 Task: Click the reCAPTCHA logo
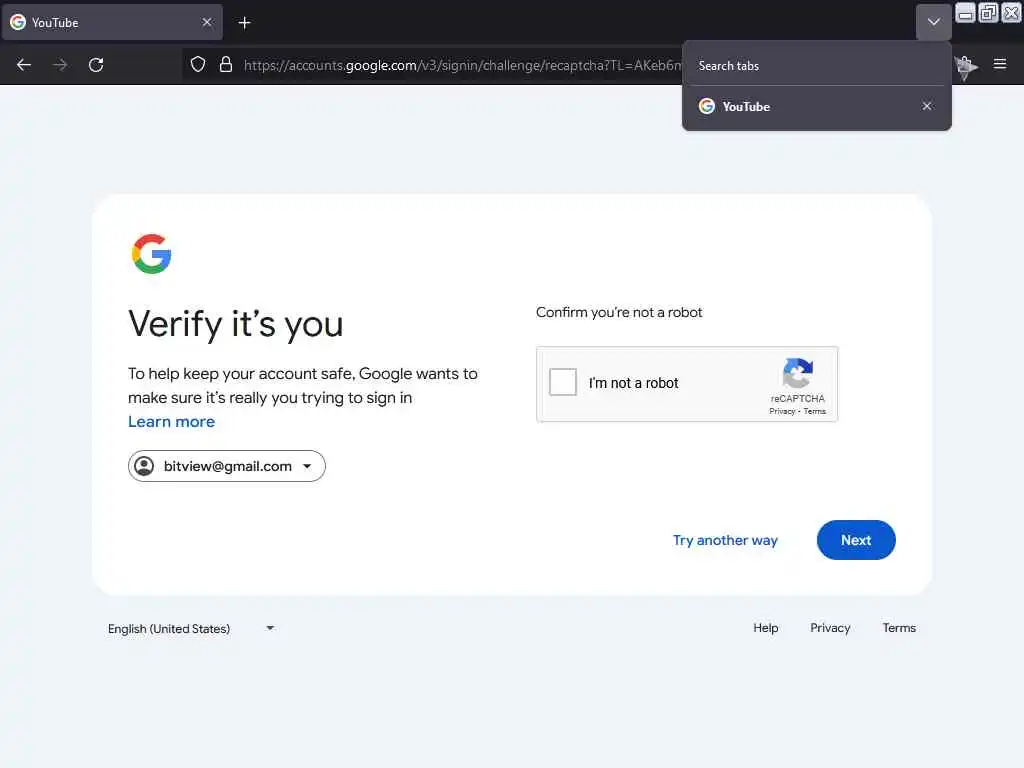tap(797, 373)
